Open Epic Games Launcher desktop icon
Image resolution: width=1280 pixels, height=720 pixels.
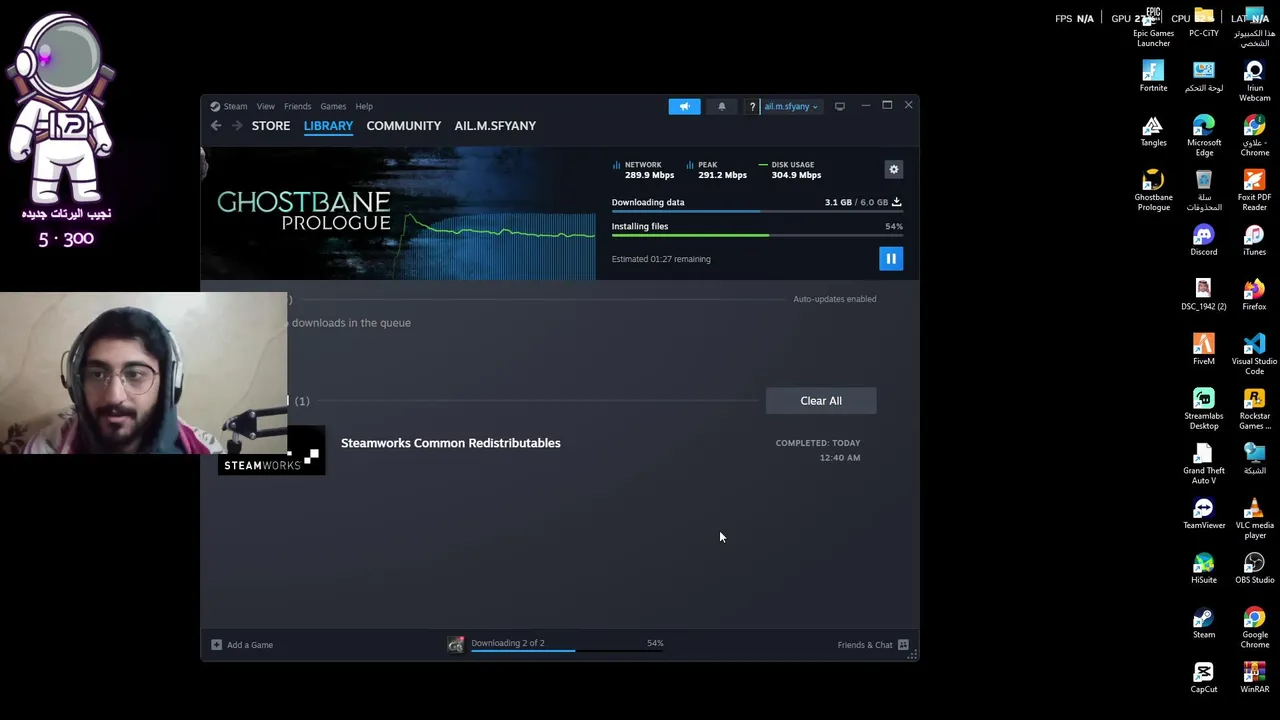point(1153,27)
